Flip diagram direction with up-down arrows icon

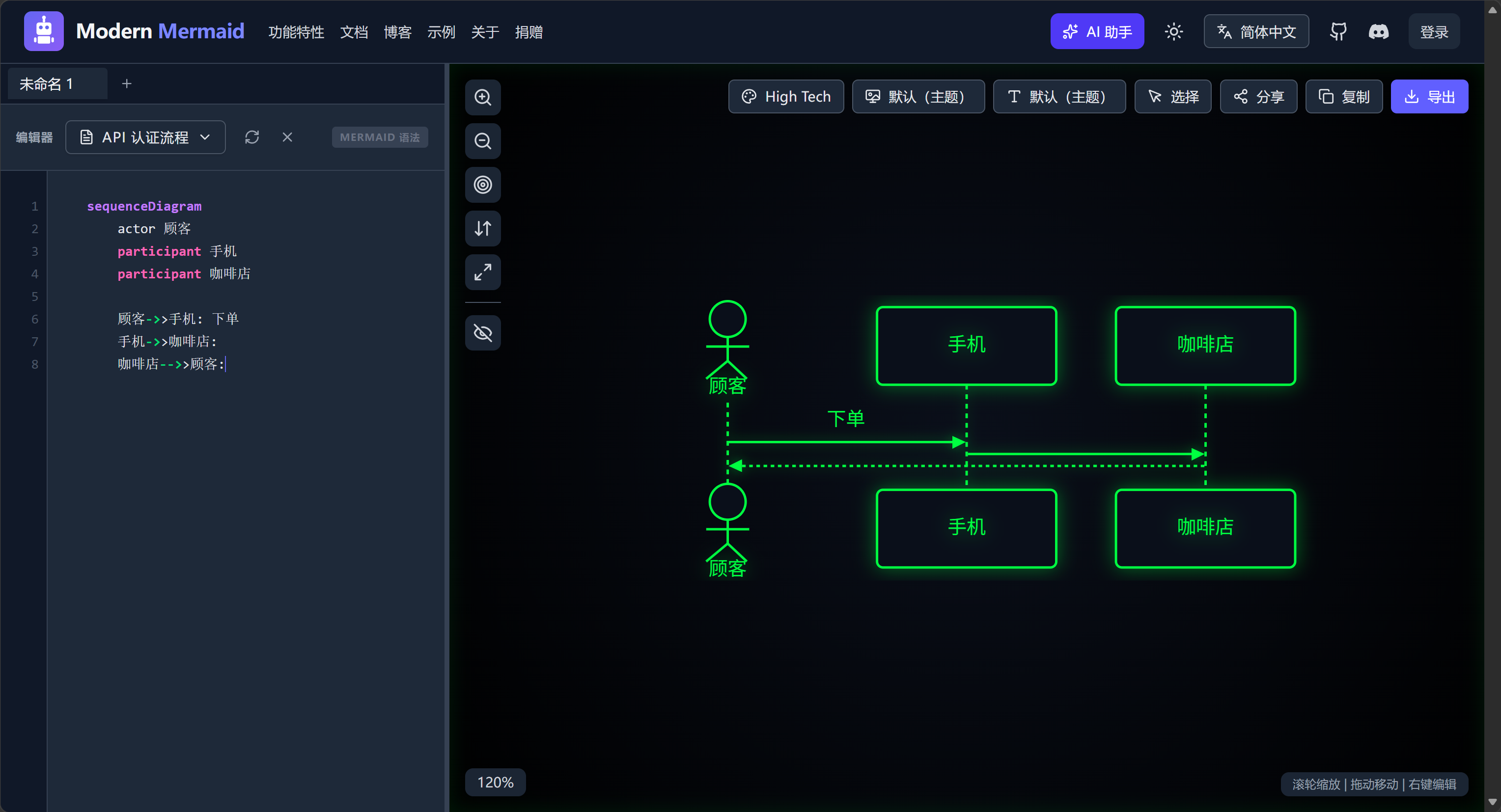pos(482,228)
